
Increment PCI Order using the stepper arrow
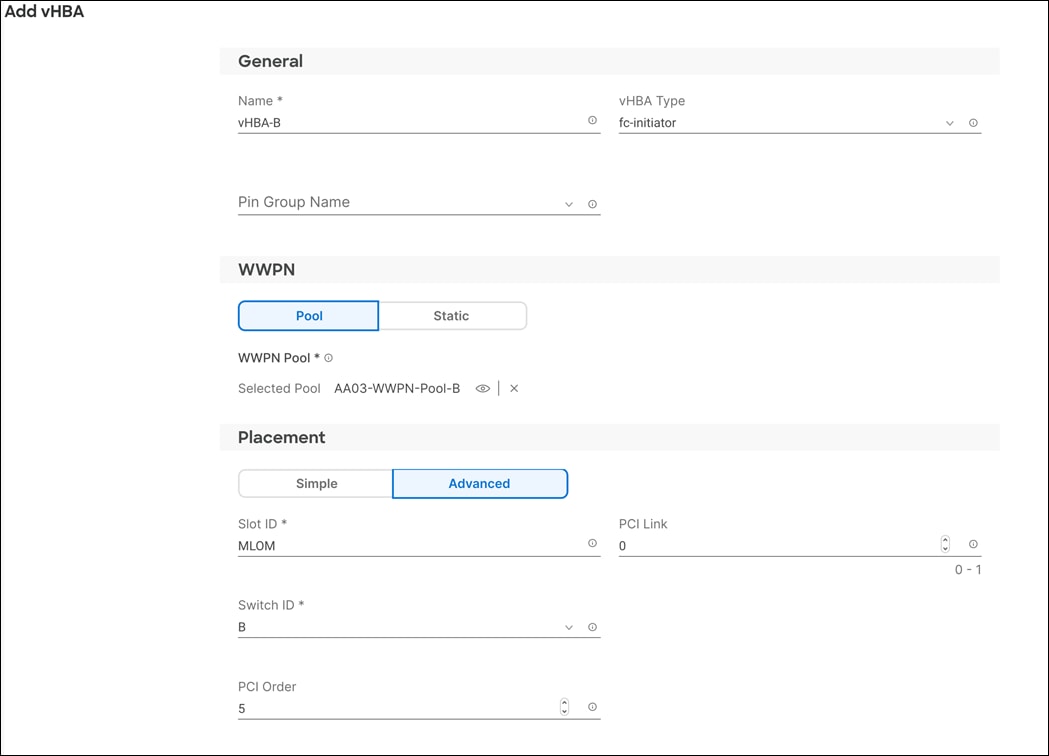(564, 703)
